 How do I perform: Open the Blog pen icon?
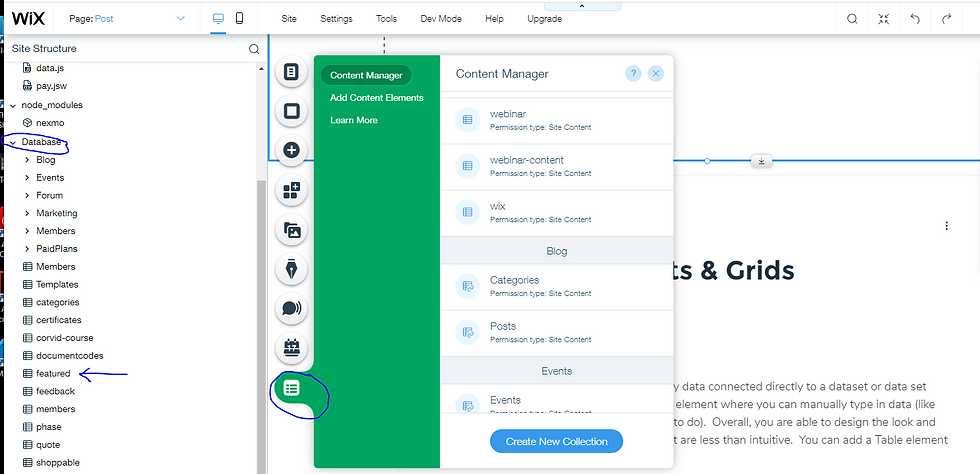point(291,270)
